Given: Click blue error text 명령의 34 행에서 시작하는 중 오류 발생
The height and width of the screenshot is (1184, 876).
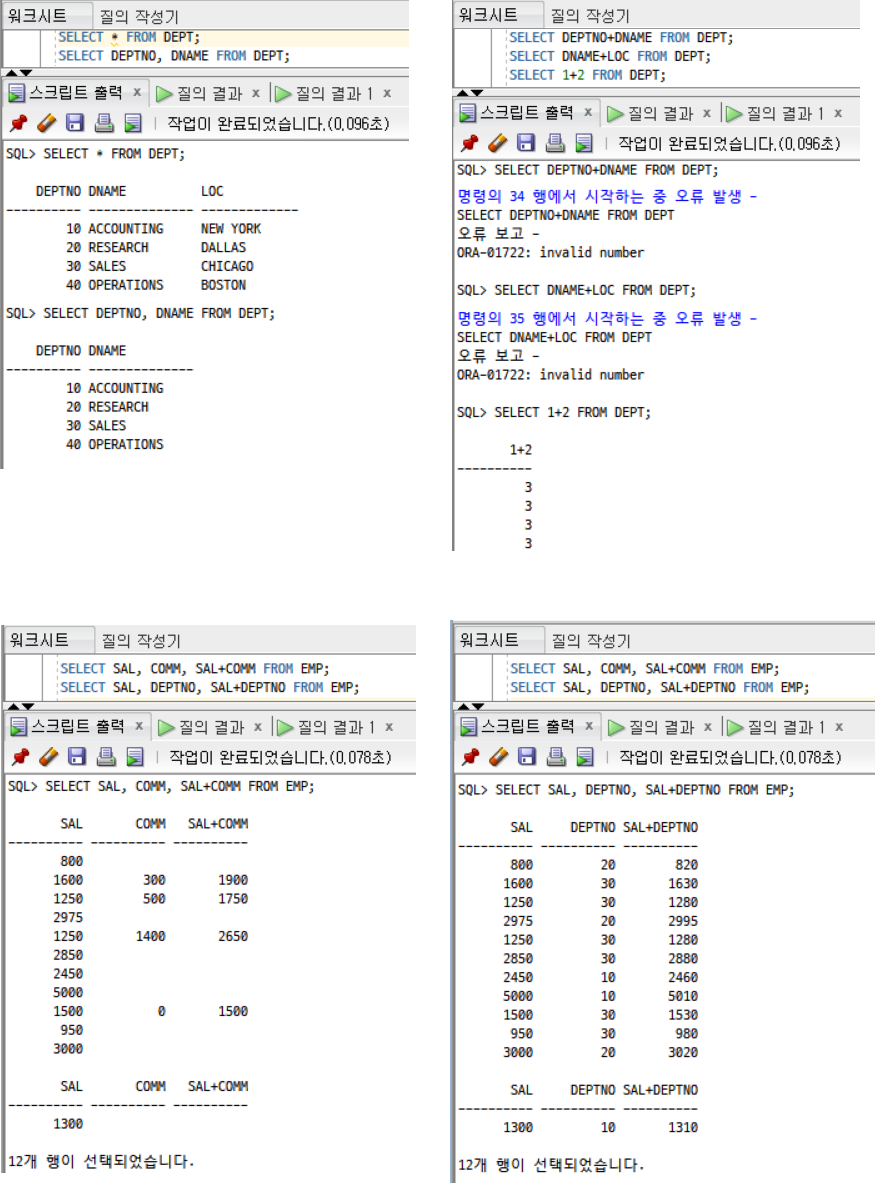Looking at the screenshot, I should (606, 196).
